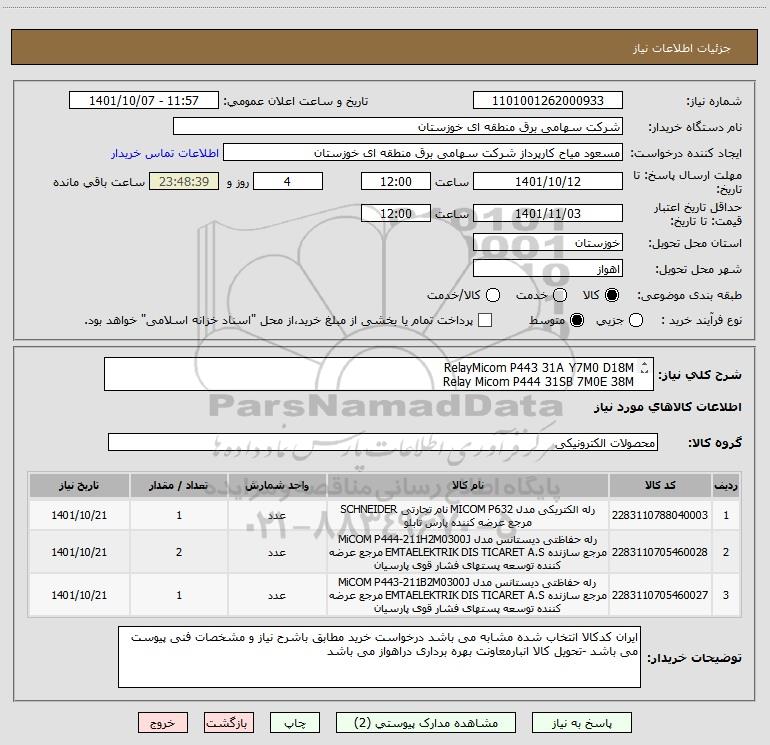This screenshot has width=770, height=745.
Task: Click the delivery city field اهواز
Action: click(x=548, y=269)
